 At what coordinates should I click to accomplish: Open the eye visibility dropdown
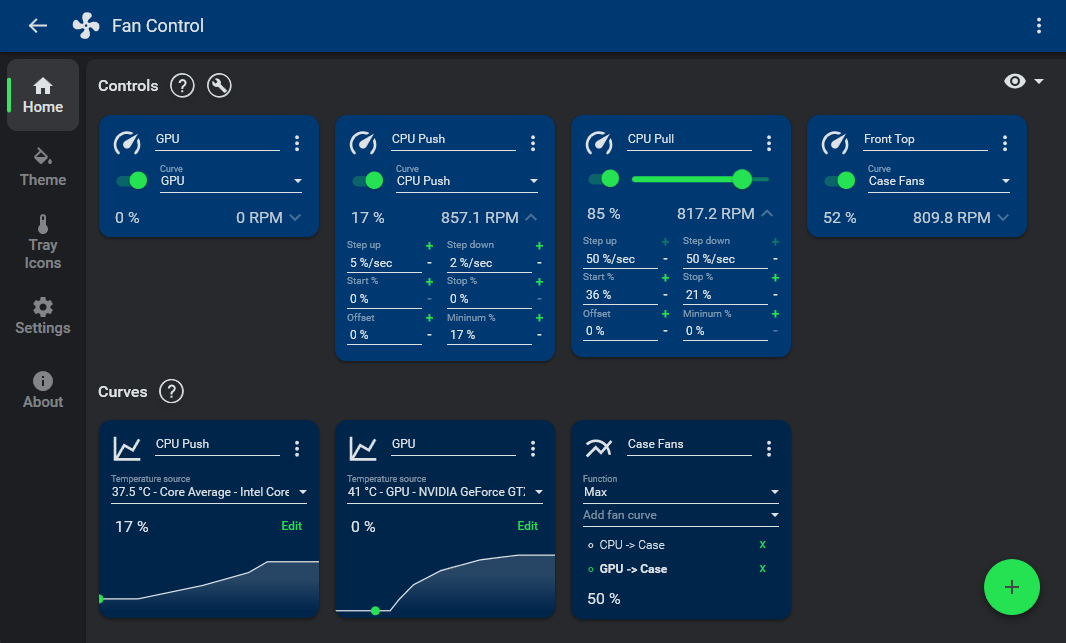[1023, 82]
